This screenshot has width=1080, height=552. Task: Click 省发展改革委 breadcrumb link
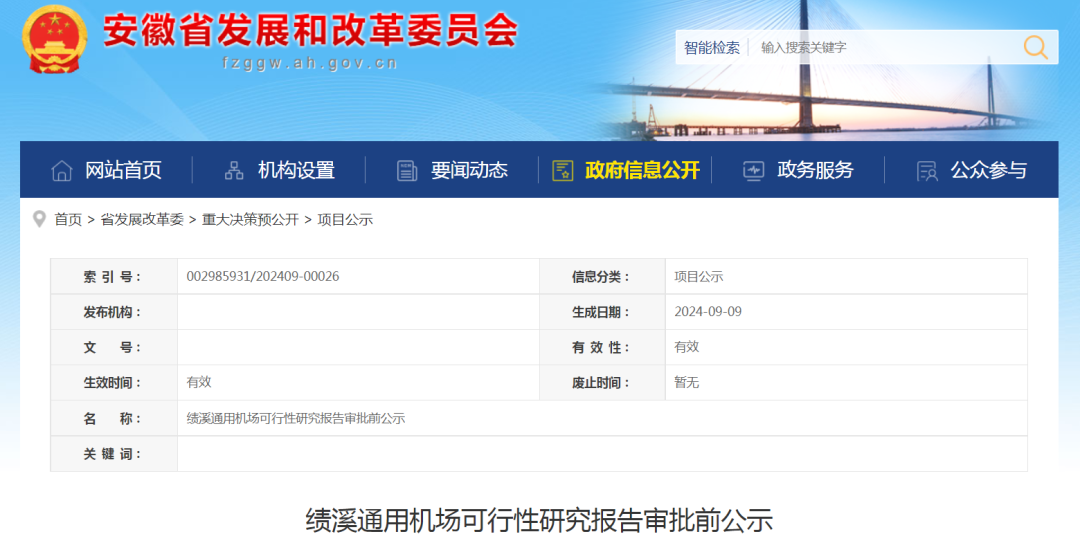coord(142,220)
